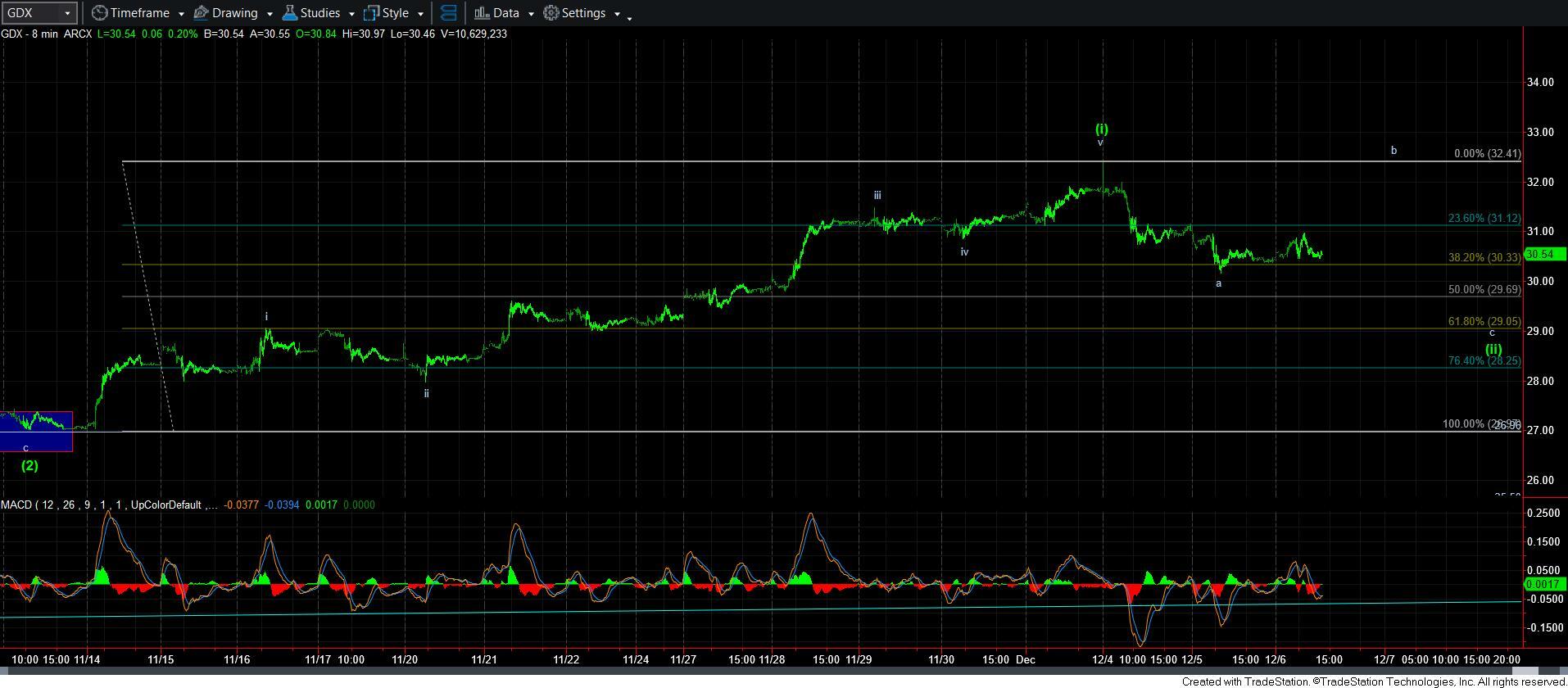Click the 'B=30.54' bid text
1568x688 pixels.
[223, 34]
